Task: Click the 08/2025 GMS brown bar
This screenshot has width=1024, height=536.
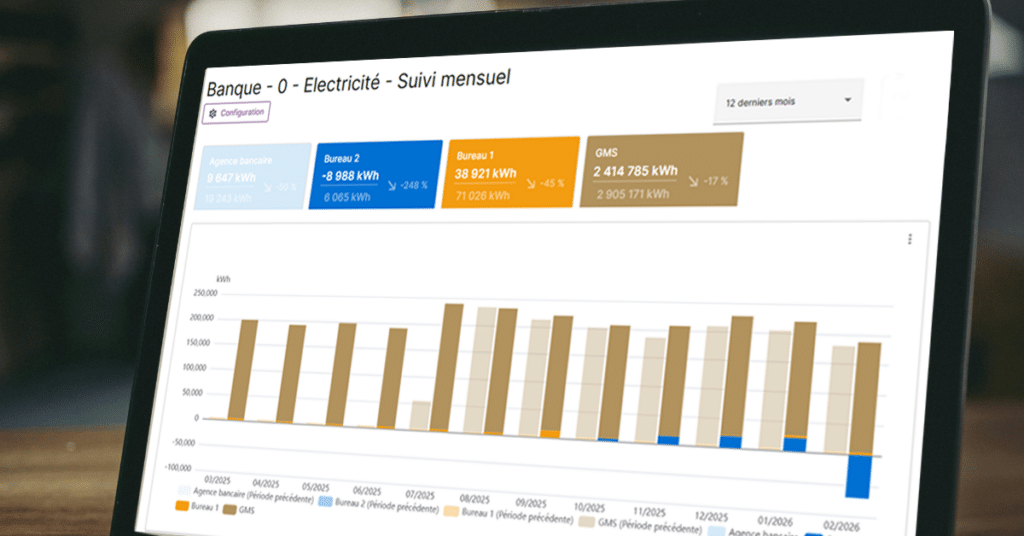Action: pyautogui.click(x=453, y=368)
